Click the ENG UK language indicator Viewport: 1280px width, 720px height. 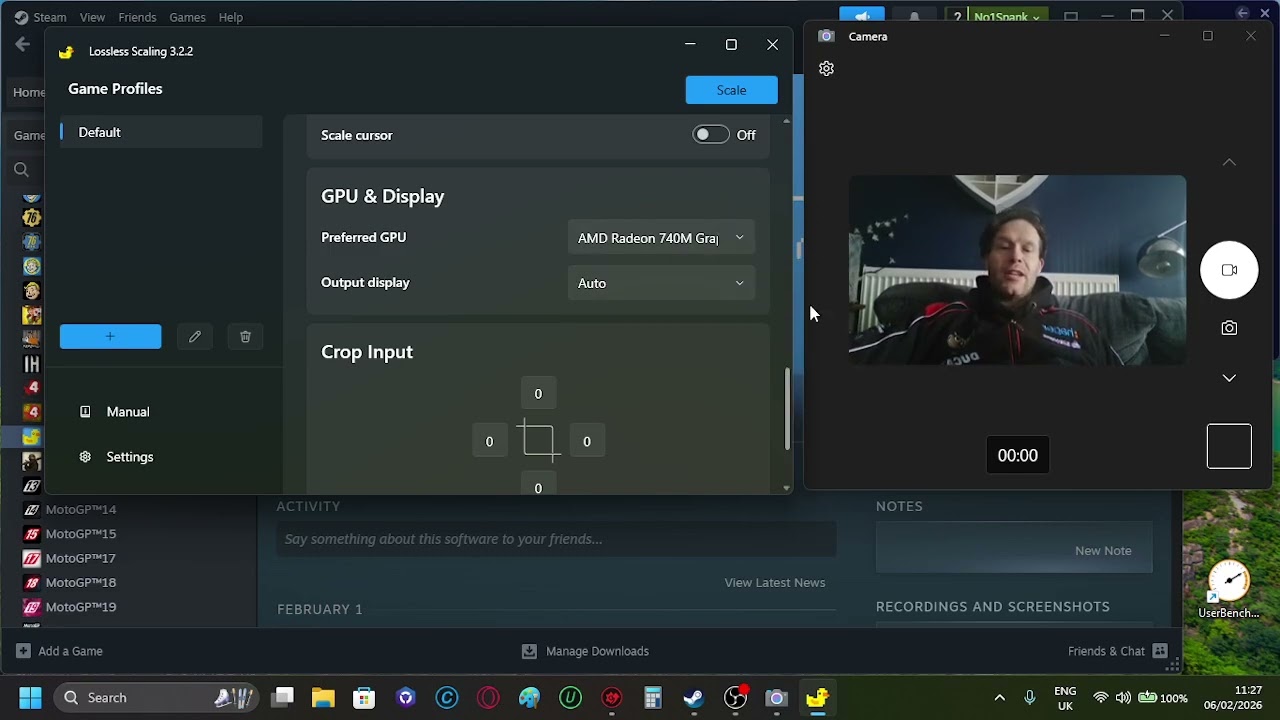point(1065,698)
